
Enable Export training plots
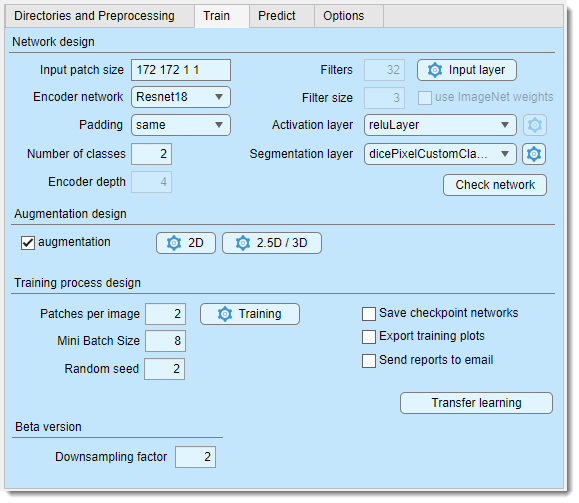click(369, 337)
